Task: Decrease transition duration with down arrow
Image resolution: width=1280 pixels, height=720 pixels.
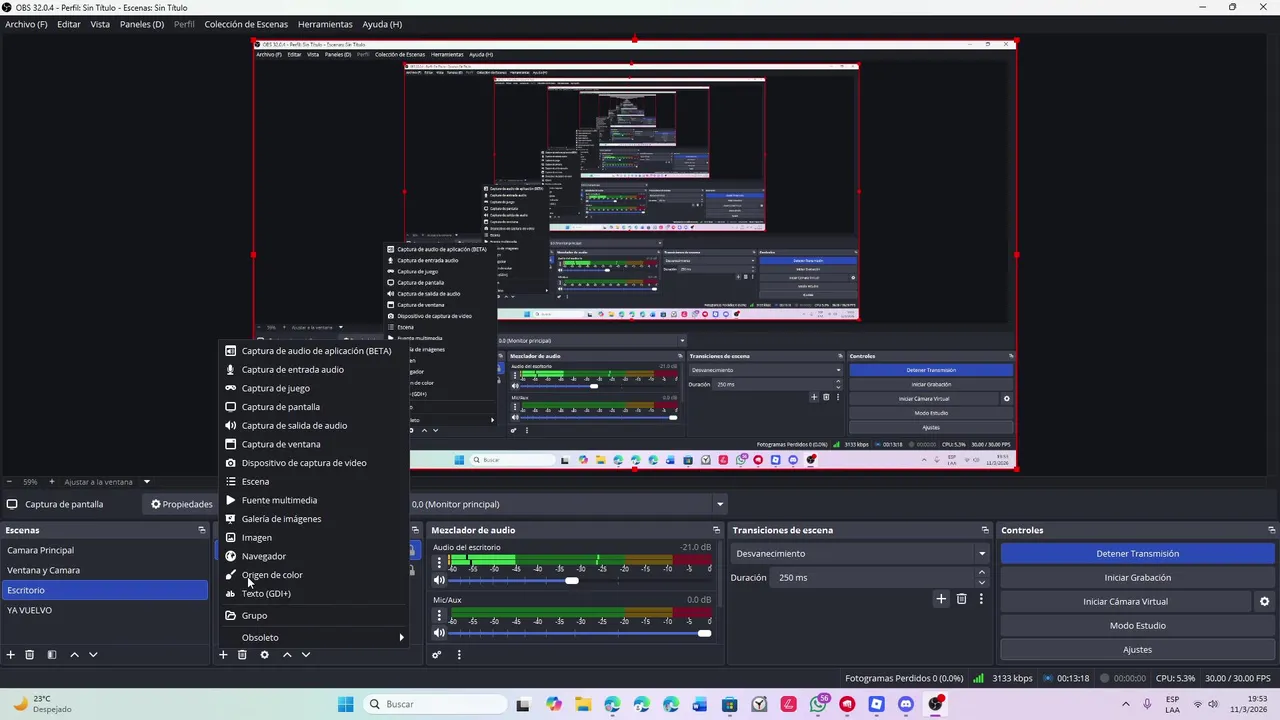Action: [x=982, y=583]
